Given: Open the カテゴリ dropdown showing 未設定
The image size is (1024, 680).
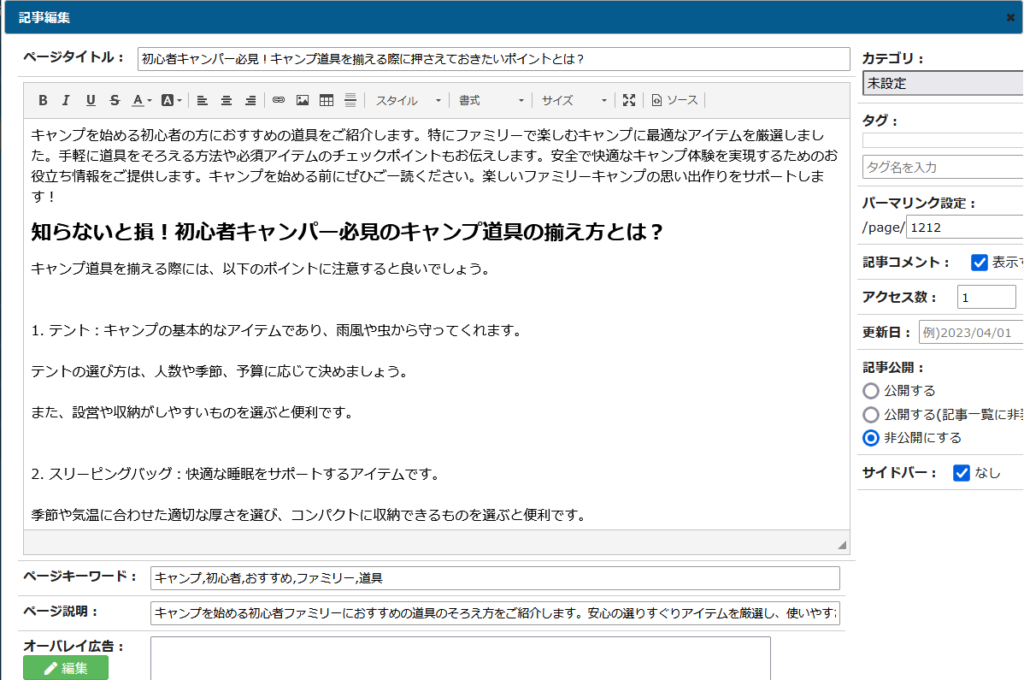Looking at the screenshot, I should coord(942,84).
